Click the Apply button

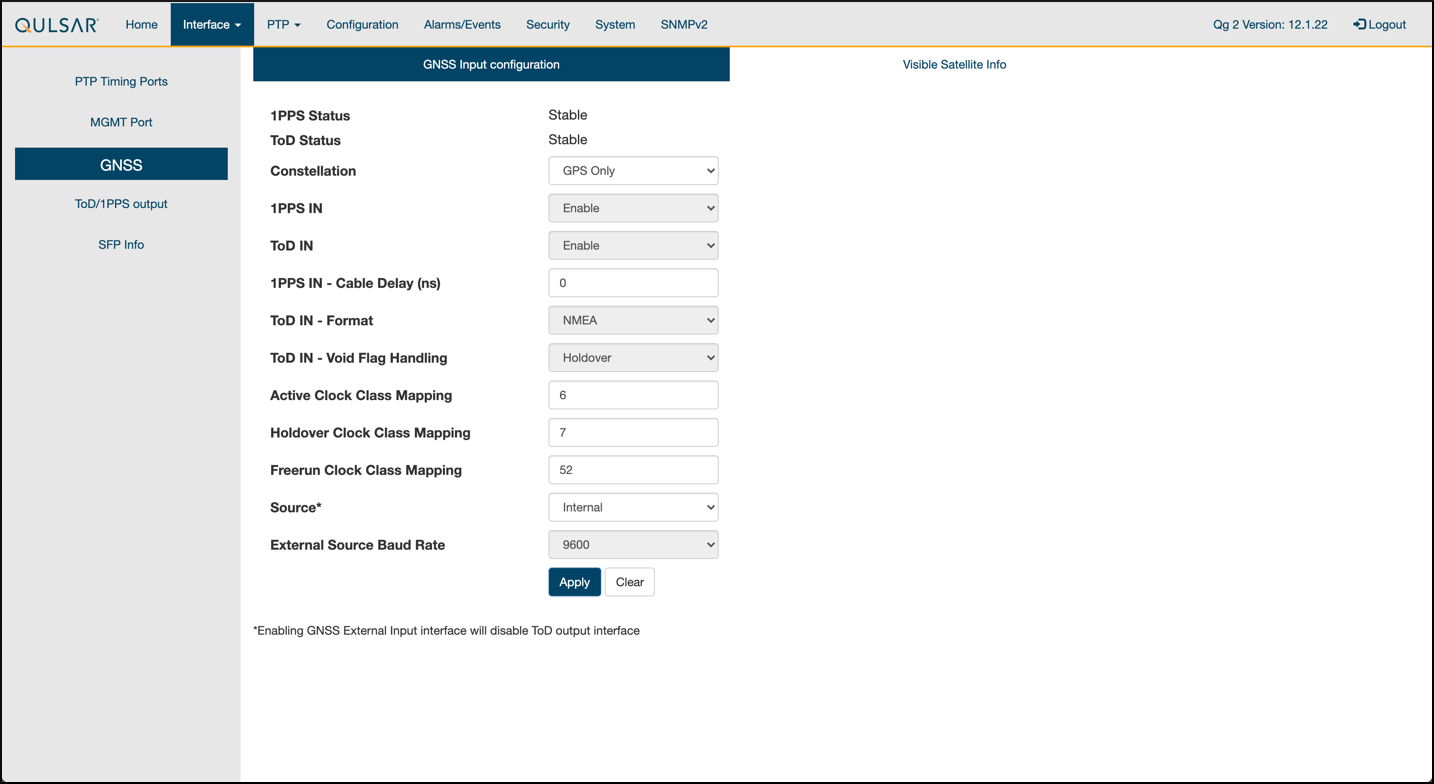point(574,582)
